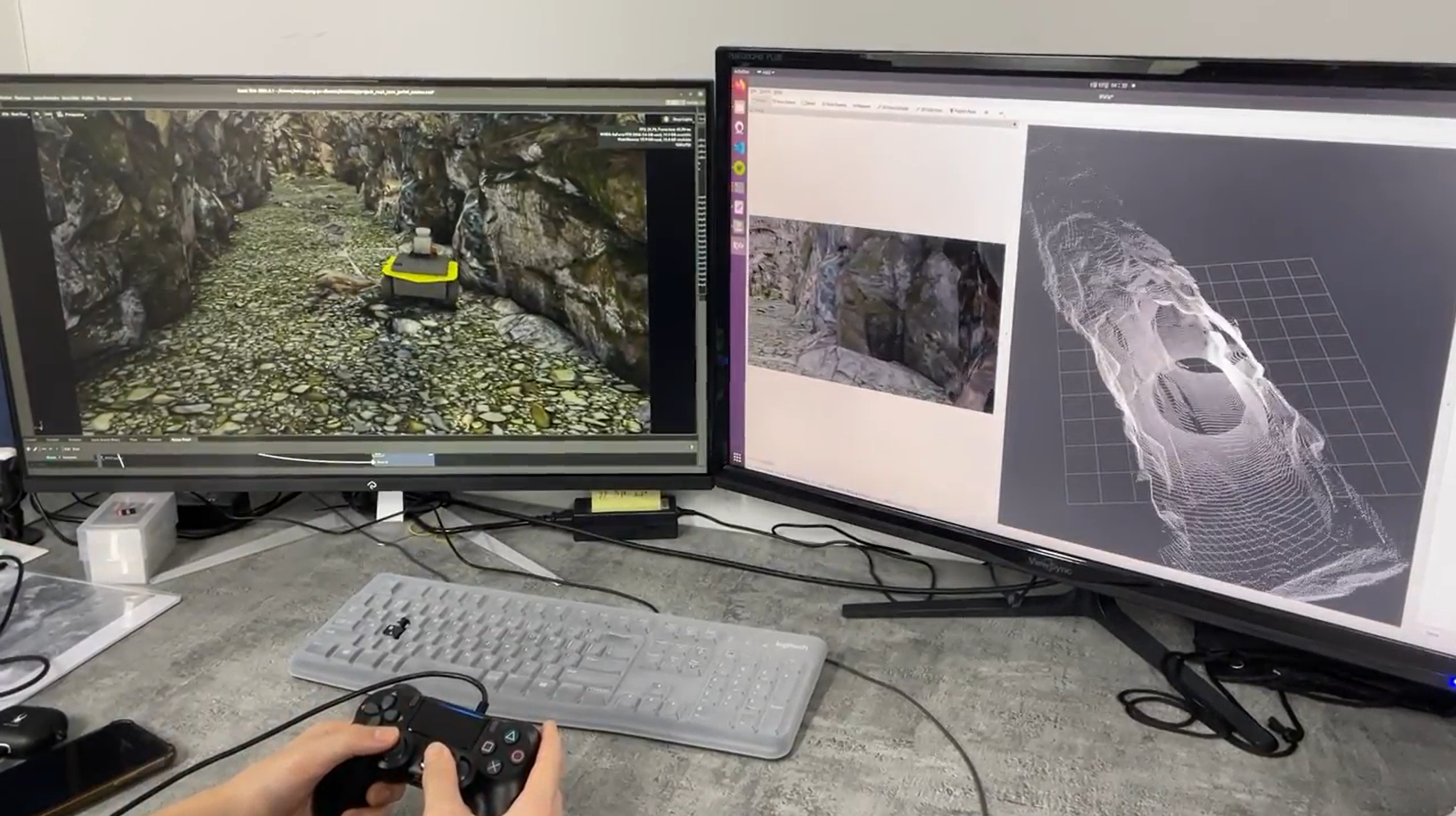
Task: Click the plus icon in RViz toolbar
Action: tap(986, 112)
